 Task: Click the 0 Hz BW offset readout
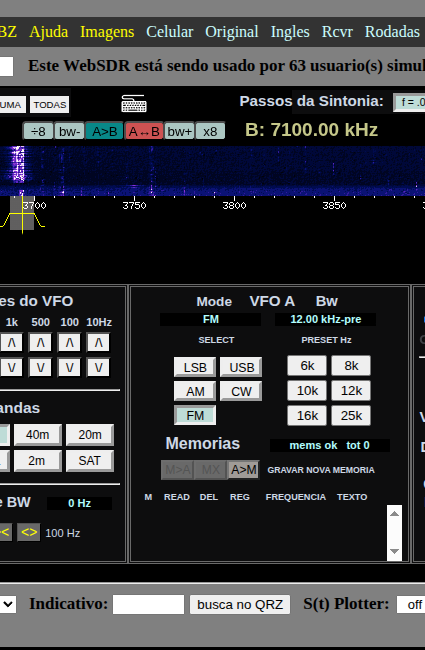click(x=79, y=503)
